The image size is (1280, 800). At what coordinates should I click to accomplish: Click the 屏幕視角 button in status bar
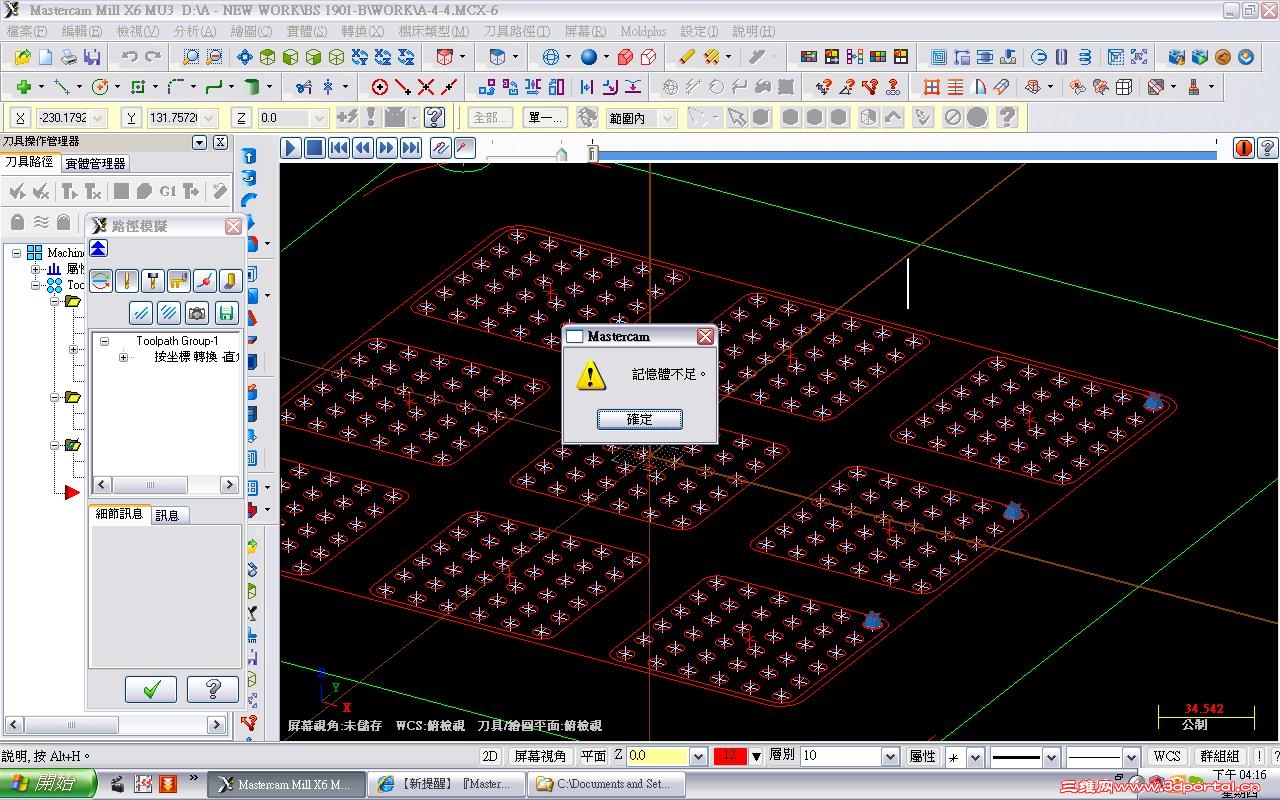click(540, 756)
